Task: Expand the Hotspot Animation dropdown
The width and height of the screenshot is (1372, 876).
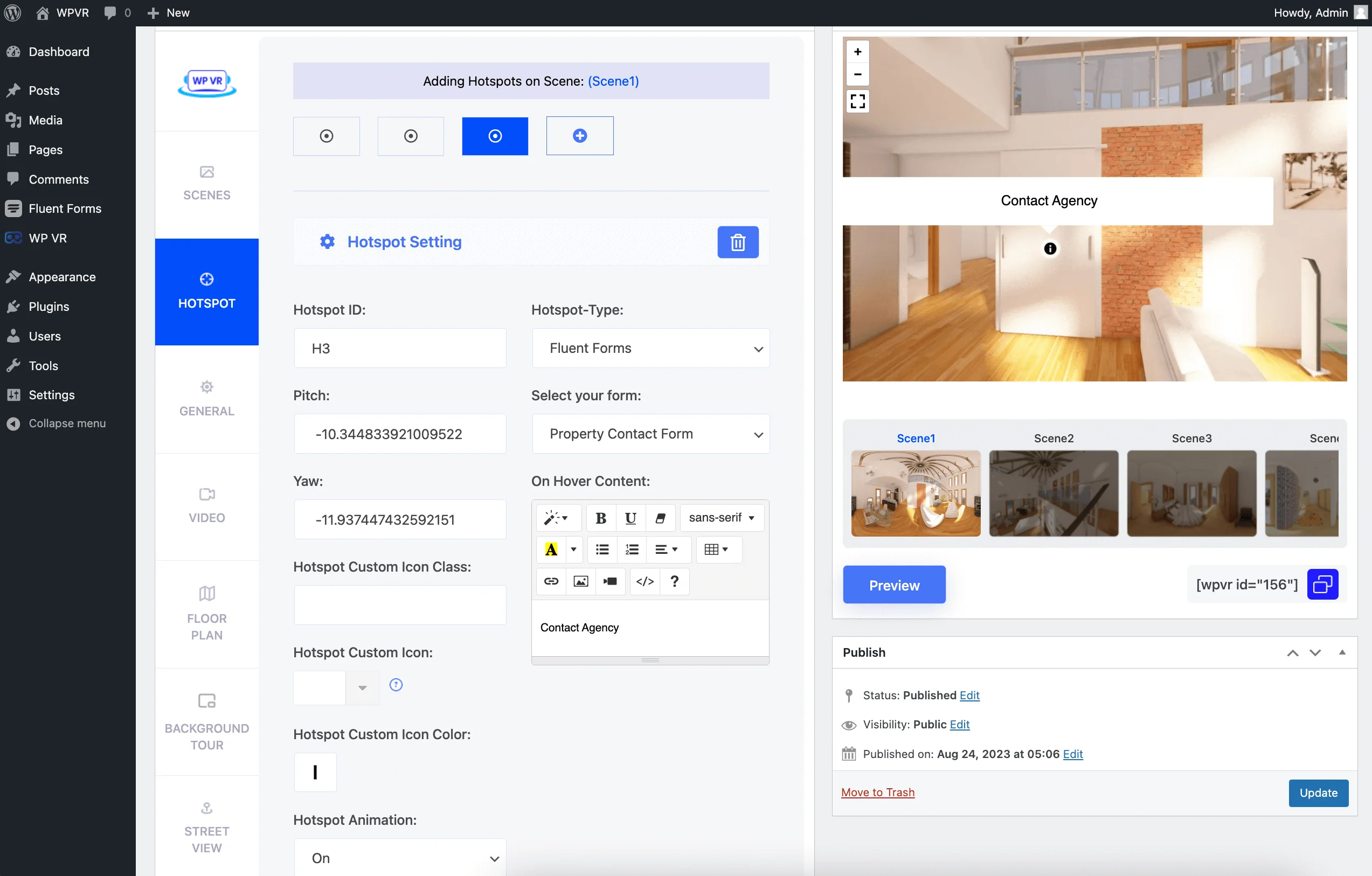Action: (x=399, y=857)
